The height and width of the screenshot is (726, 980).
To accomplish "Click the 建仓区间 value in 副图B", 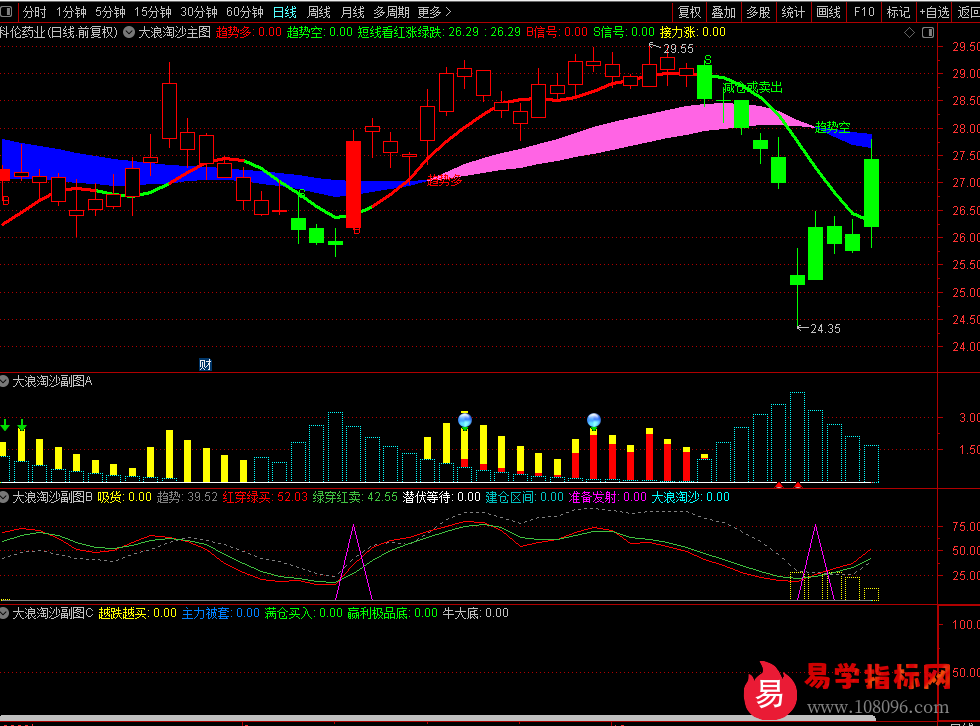I will click(524, 497).
